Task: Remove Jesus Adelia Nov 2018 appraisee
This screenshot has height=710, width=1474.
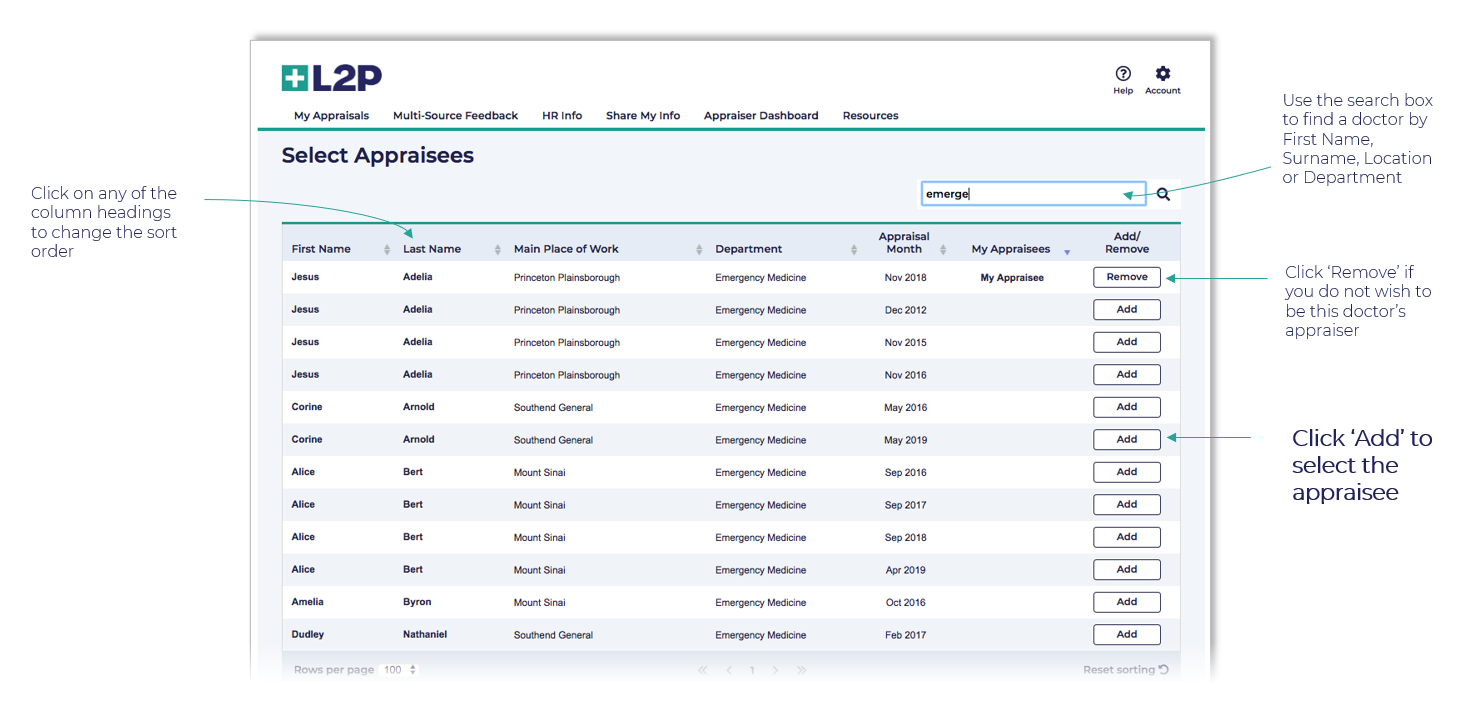Action: pos(1126,278)
